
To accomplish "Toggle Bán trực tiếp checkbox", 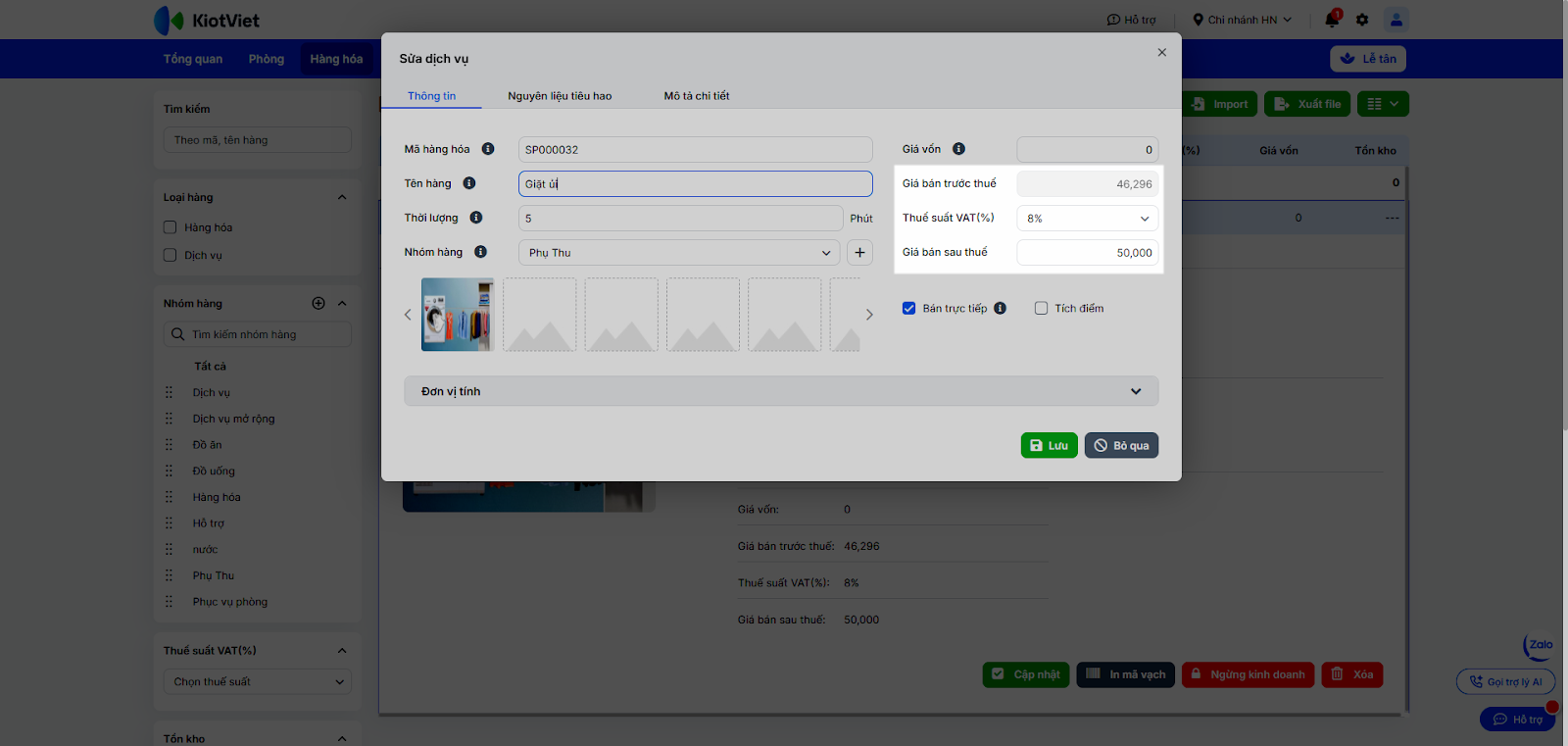I will coord(908,308).
